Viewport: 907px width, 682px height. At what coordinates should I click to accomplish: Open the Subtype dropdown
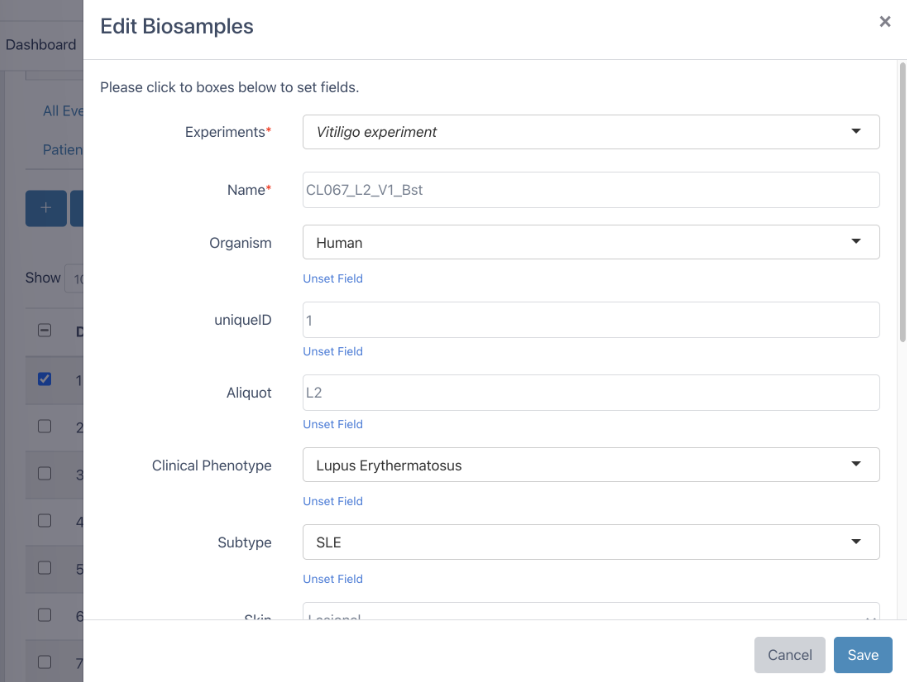(591, 542)
